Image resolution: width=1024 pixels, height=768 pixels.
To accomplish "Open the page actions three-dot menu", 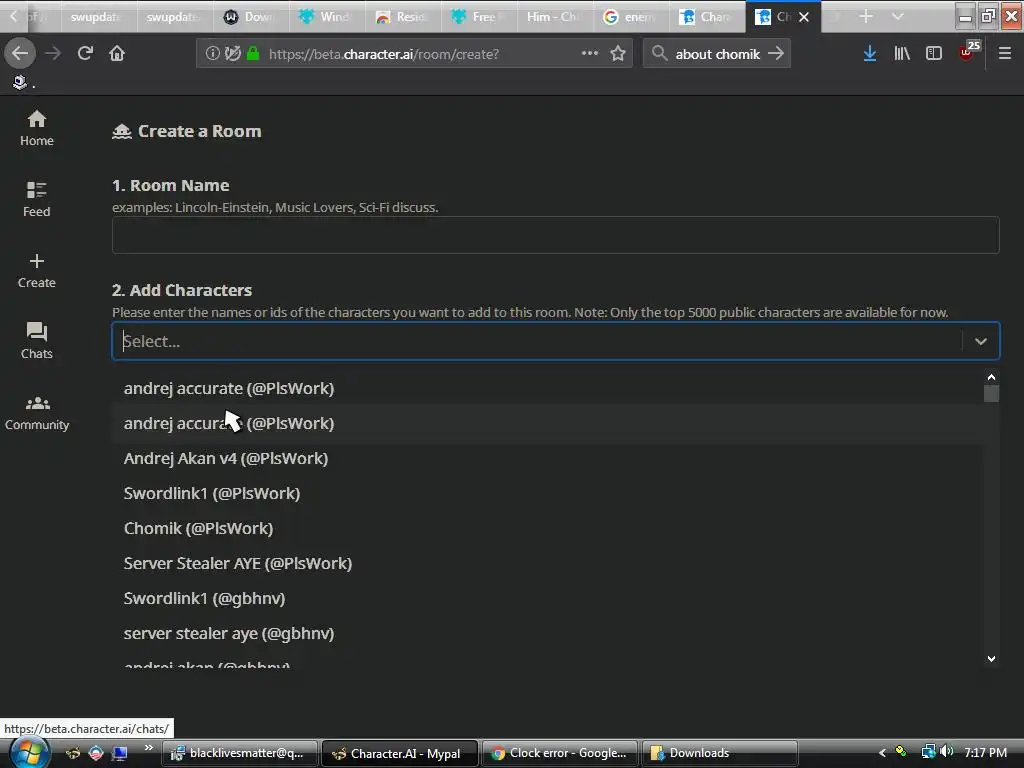I will (590, 53).
